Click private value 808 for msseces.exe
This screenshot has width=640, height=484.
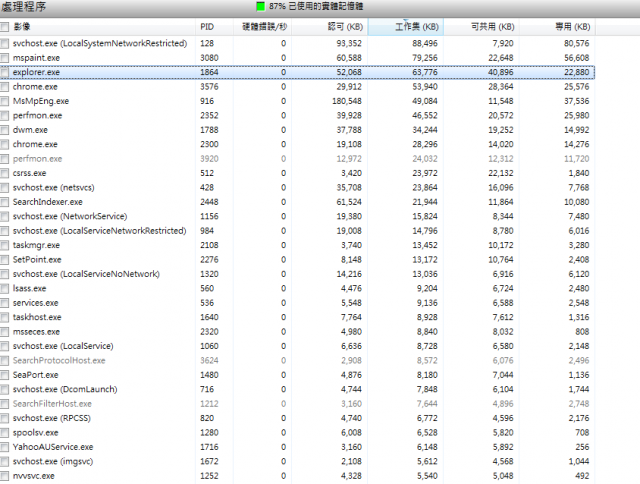(582, 332)
